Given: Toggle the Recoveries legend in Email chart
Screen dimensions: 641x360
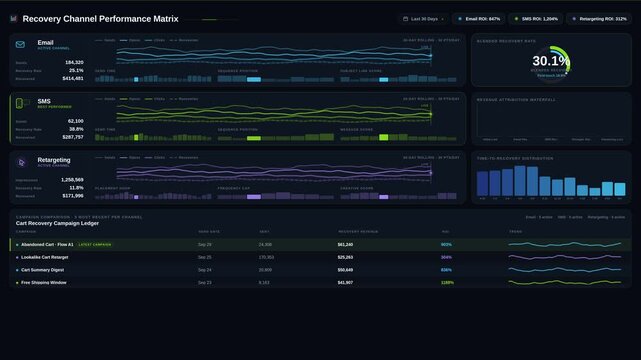Looking at the screenshot, I should [184, 40].
